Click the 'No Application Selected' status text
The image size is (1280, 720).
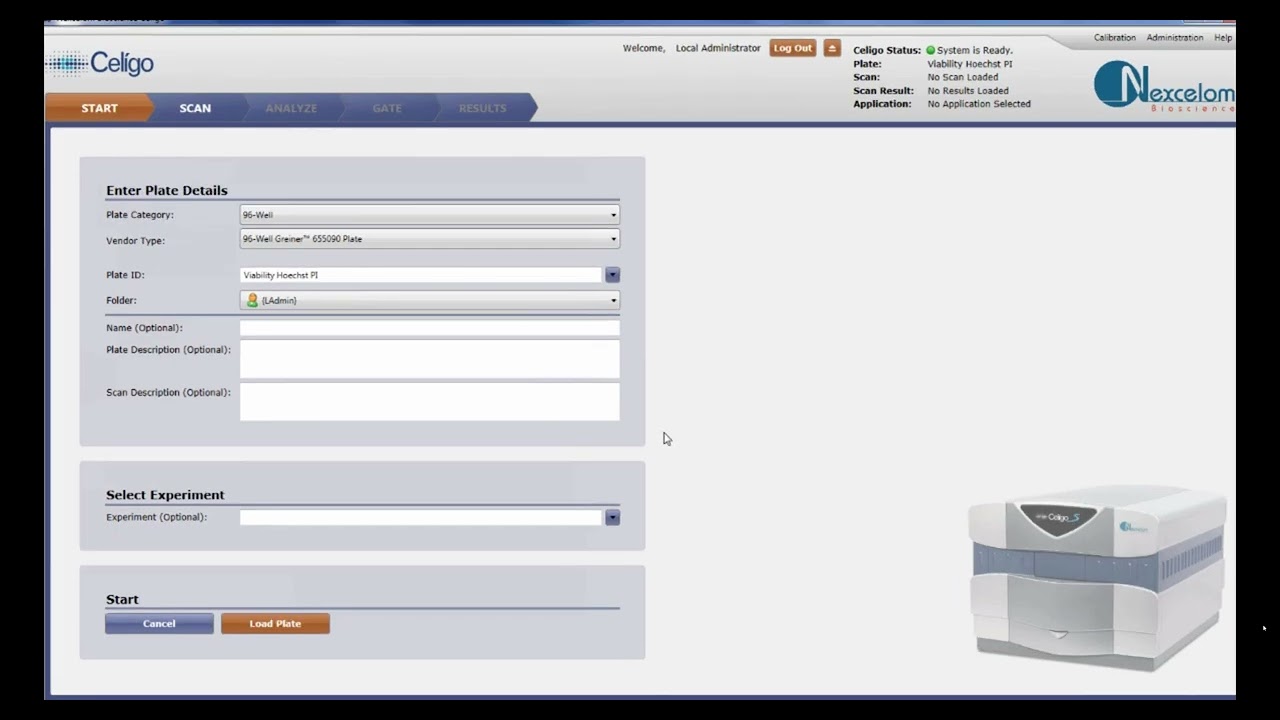tap(978, 104)
